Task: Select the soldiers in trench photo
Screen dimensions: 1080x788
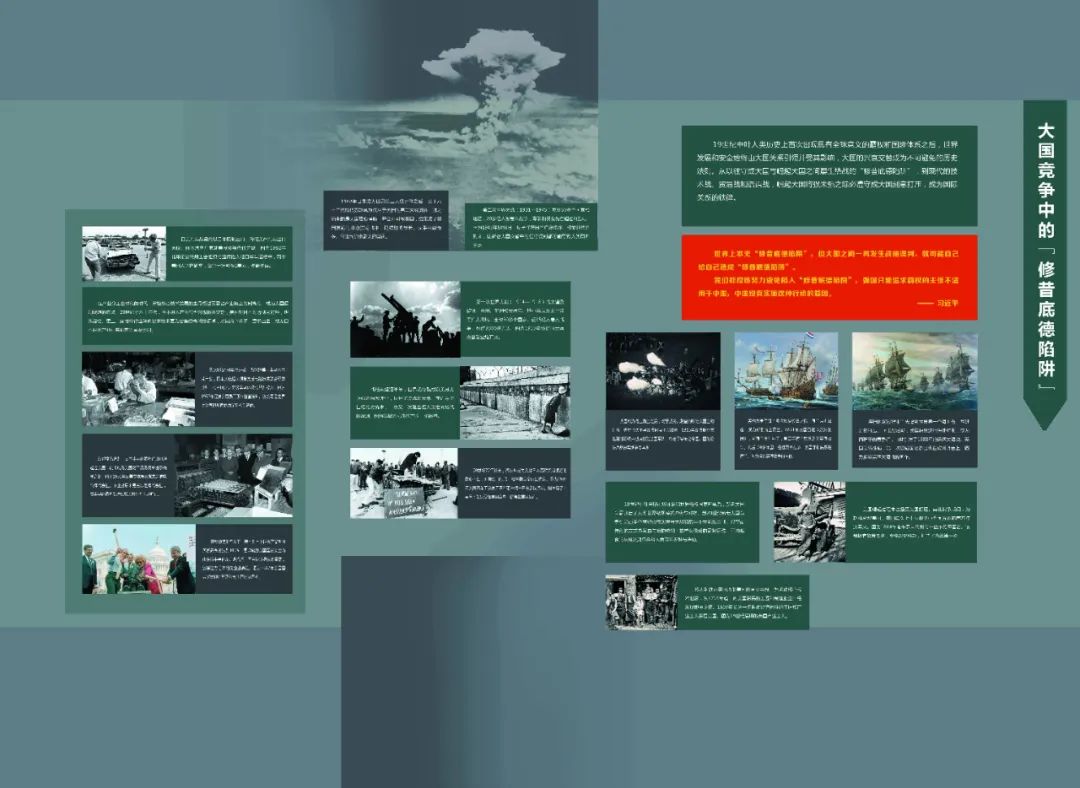Action: coord(809,522)
